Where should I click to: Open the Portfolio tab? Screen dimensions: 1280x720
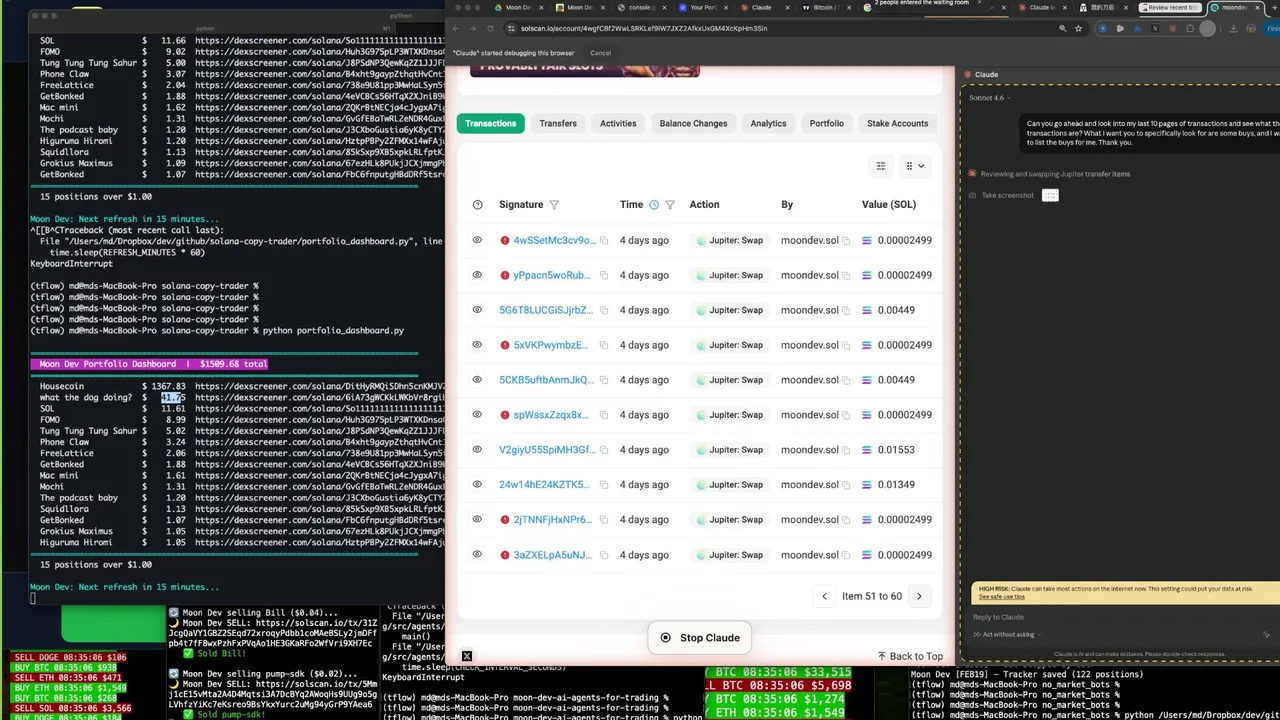(x=827, y=123)
